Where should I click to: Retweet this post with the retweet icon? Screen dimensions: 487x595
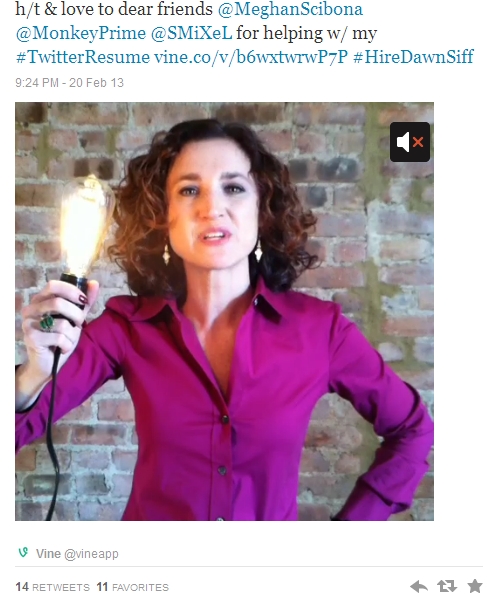(447, 586)
